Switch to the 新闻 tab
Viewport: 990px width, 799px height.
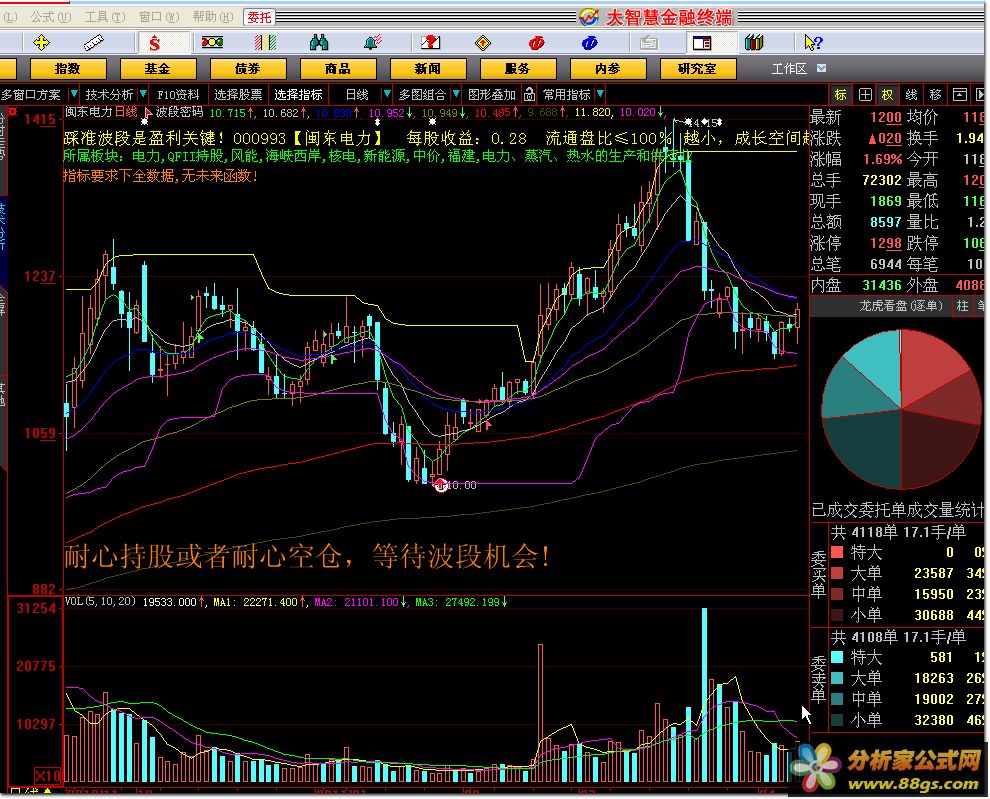tap(428, 68)
